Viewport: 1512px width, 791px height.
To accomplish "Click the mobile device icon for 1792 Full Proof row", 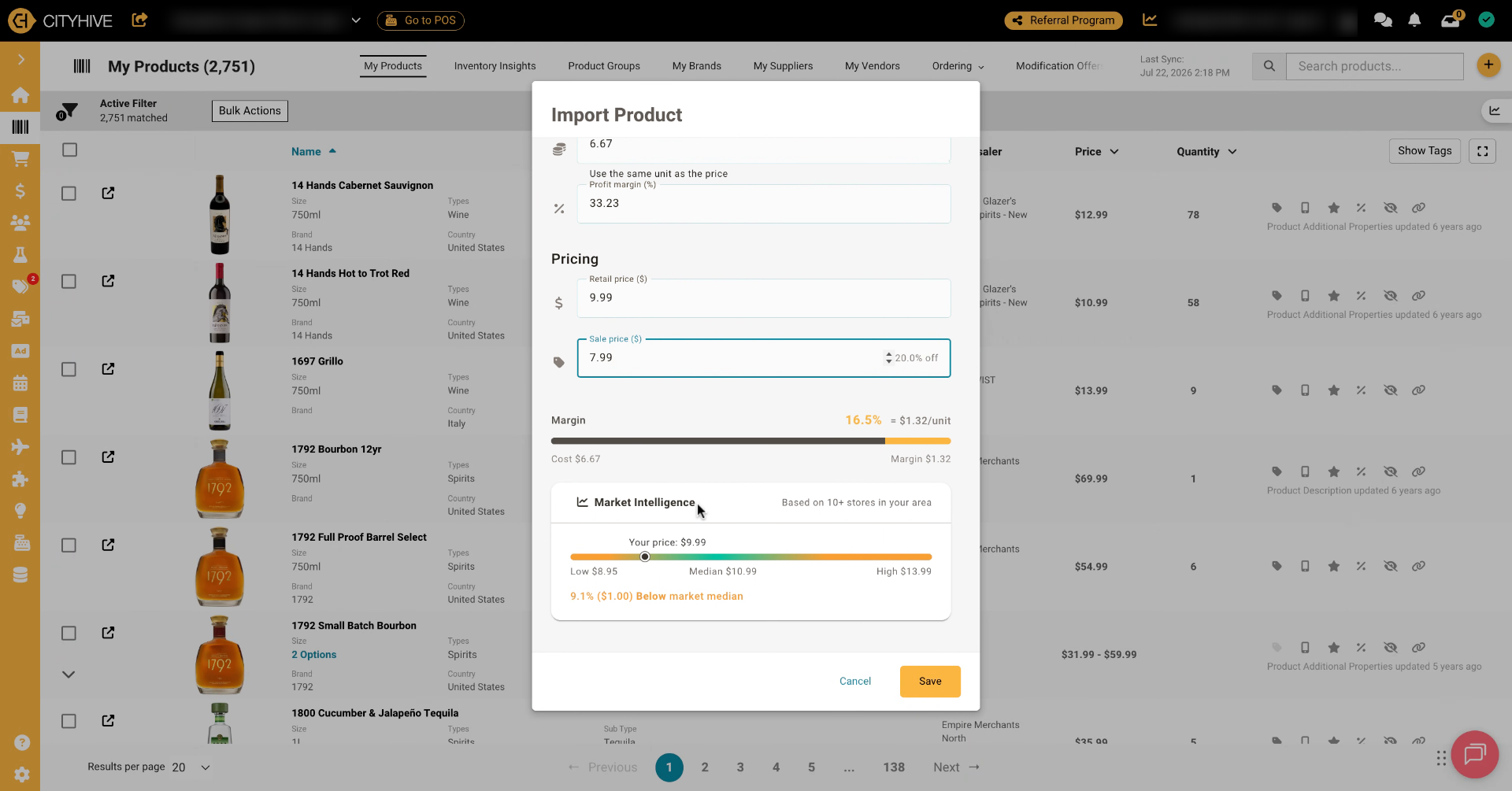I will click(1305, 566).
